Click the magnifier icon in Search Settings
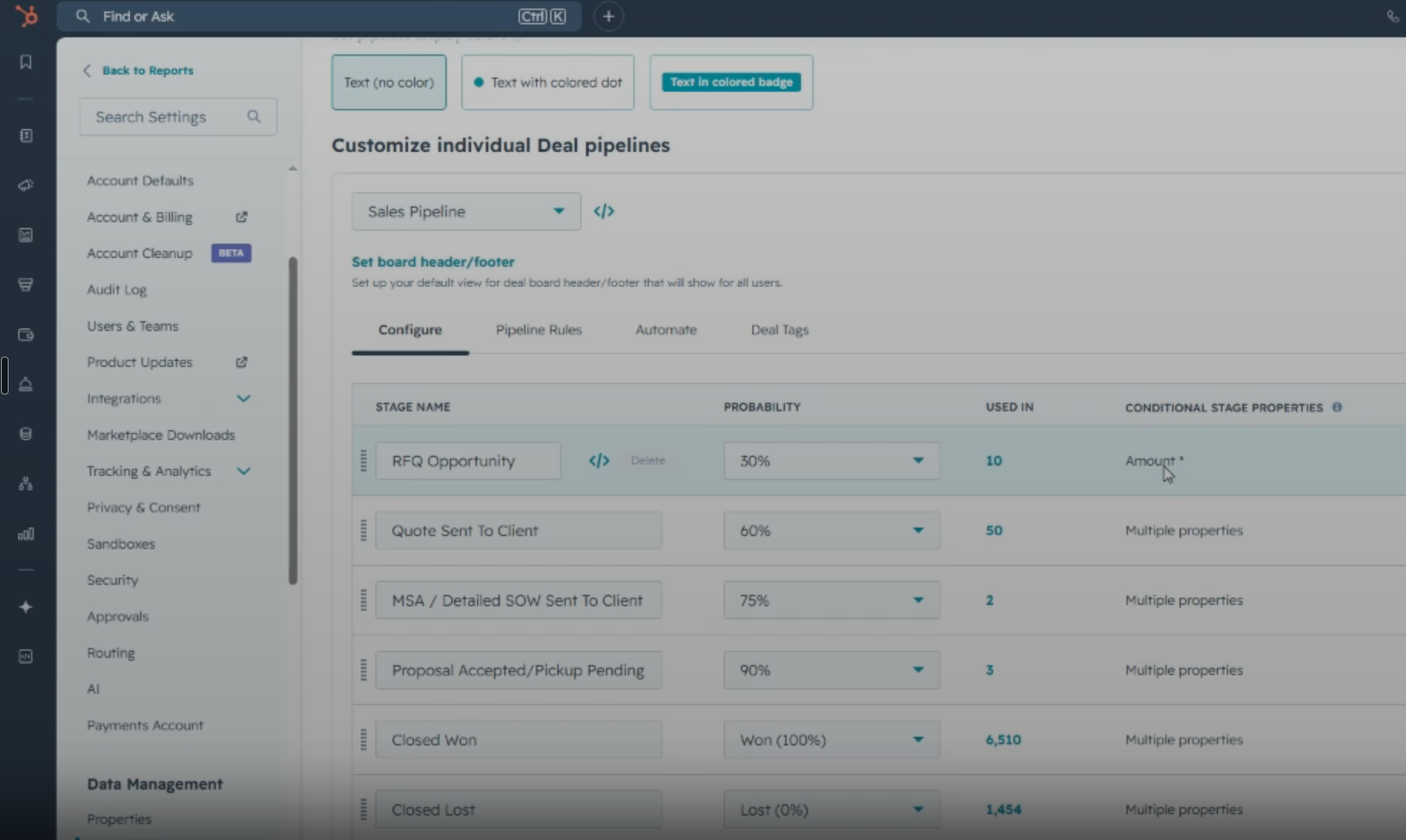 253,117
